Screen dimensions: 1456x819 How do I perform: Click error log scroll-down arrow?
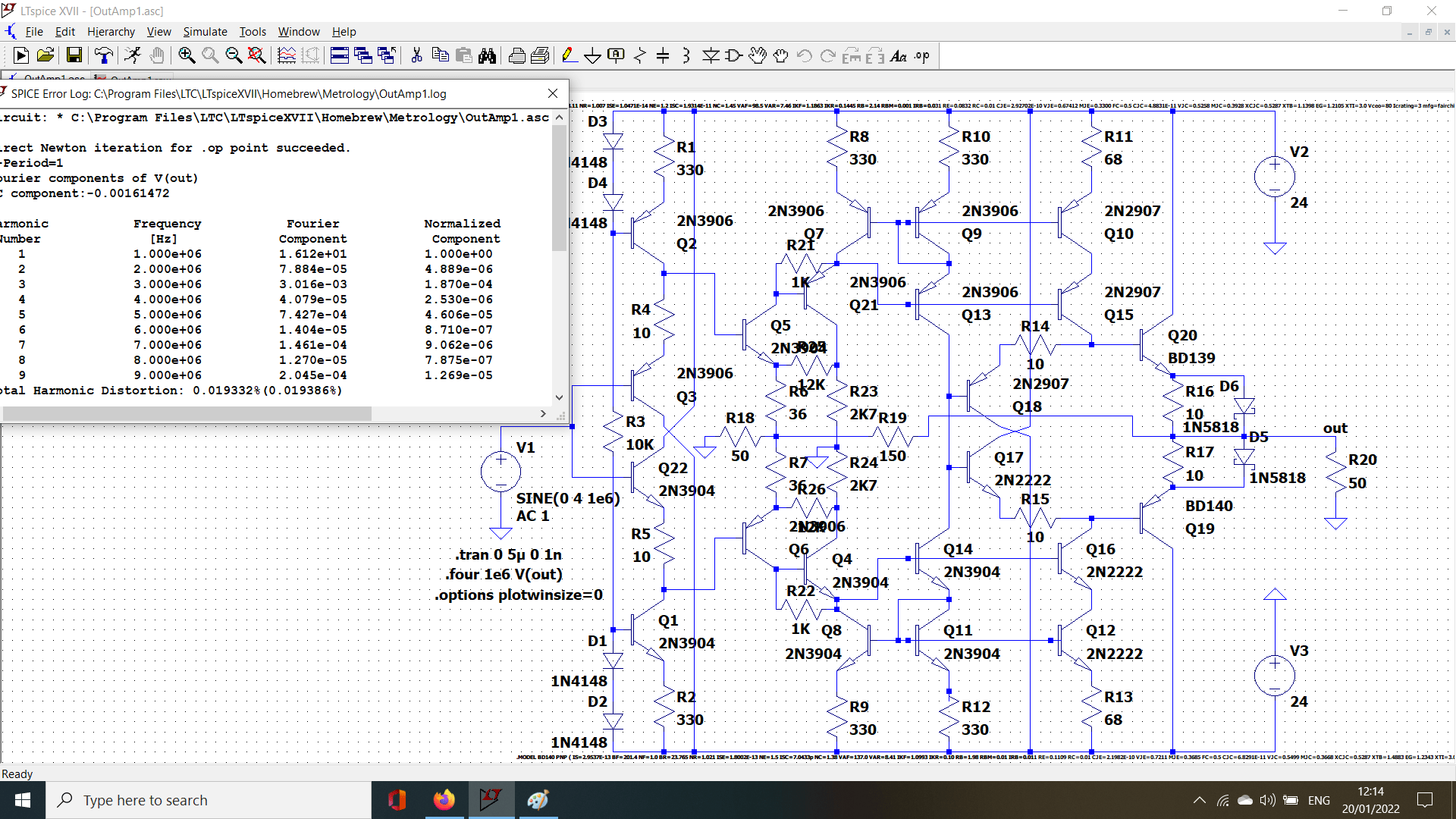[x=559, y=397]
